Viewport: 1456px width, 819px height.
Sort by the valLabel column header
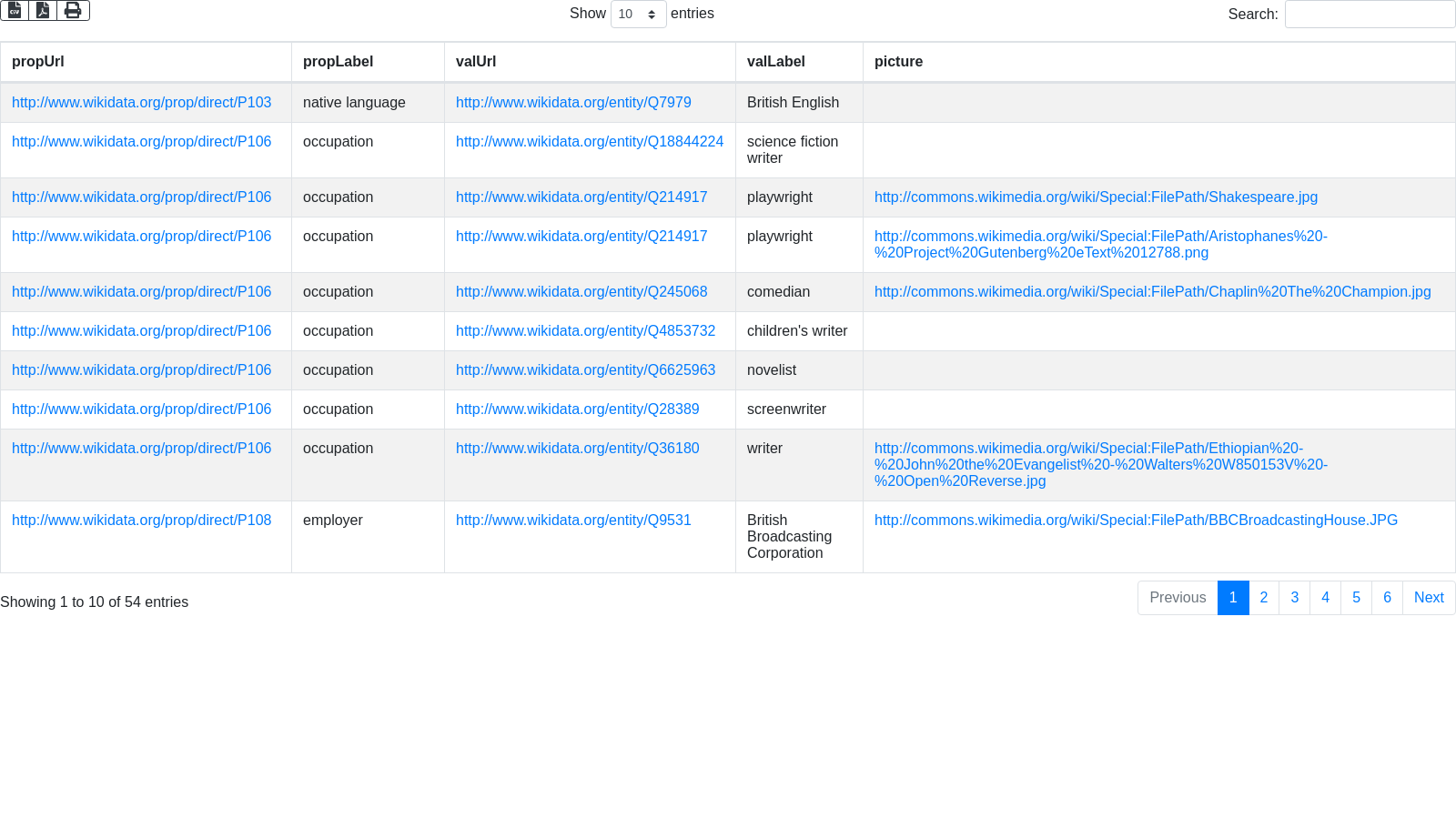click(775, 62)
